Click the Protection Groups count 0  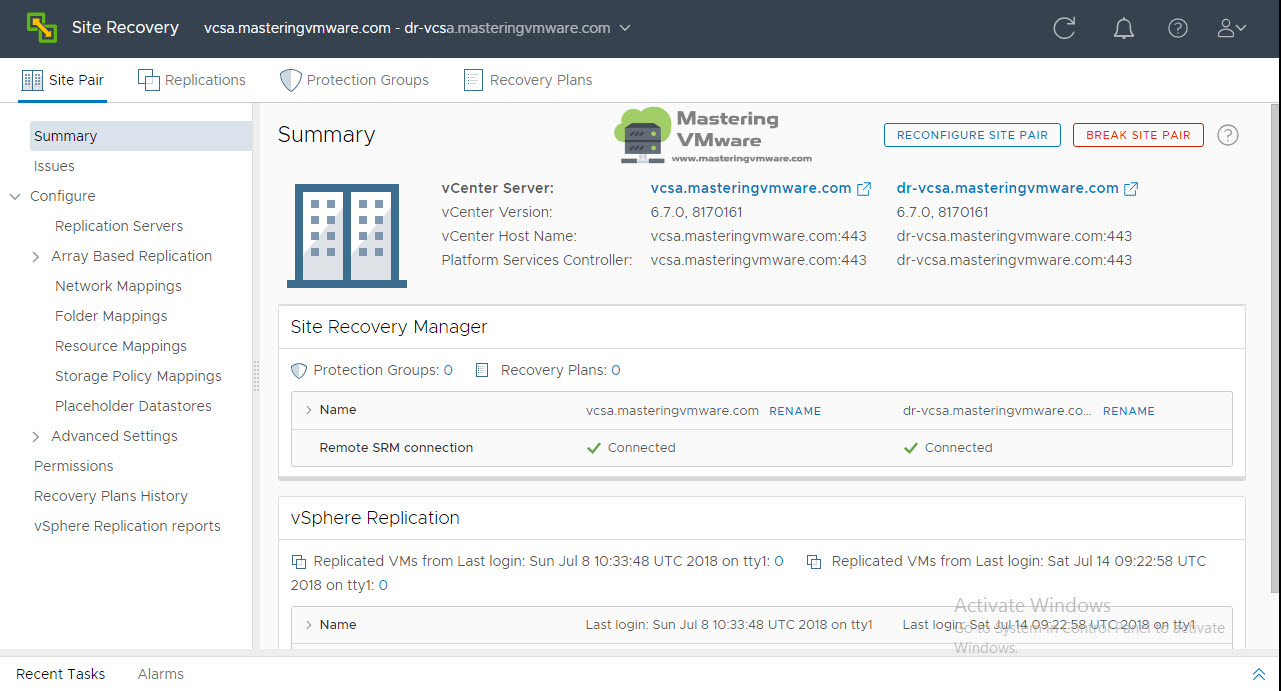(448, 370)
